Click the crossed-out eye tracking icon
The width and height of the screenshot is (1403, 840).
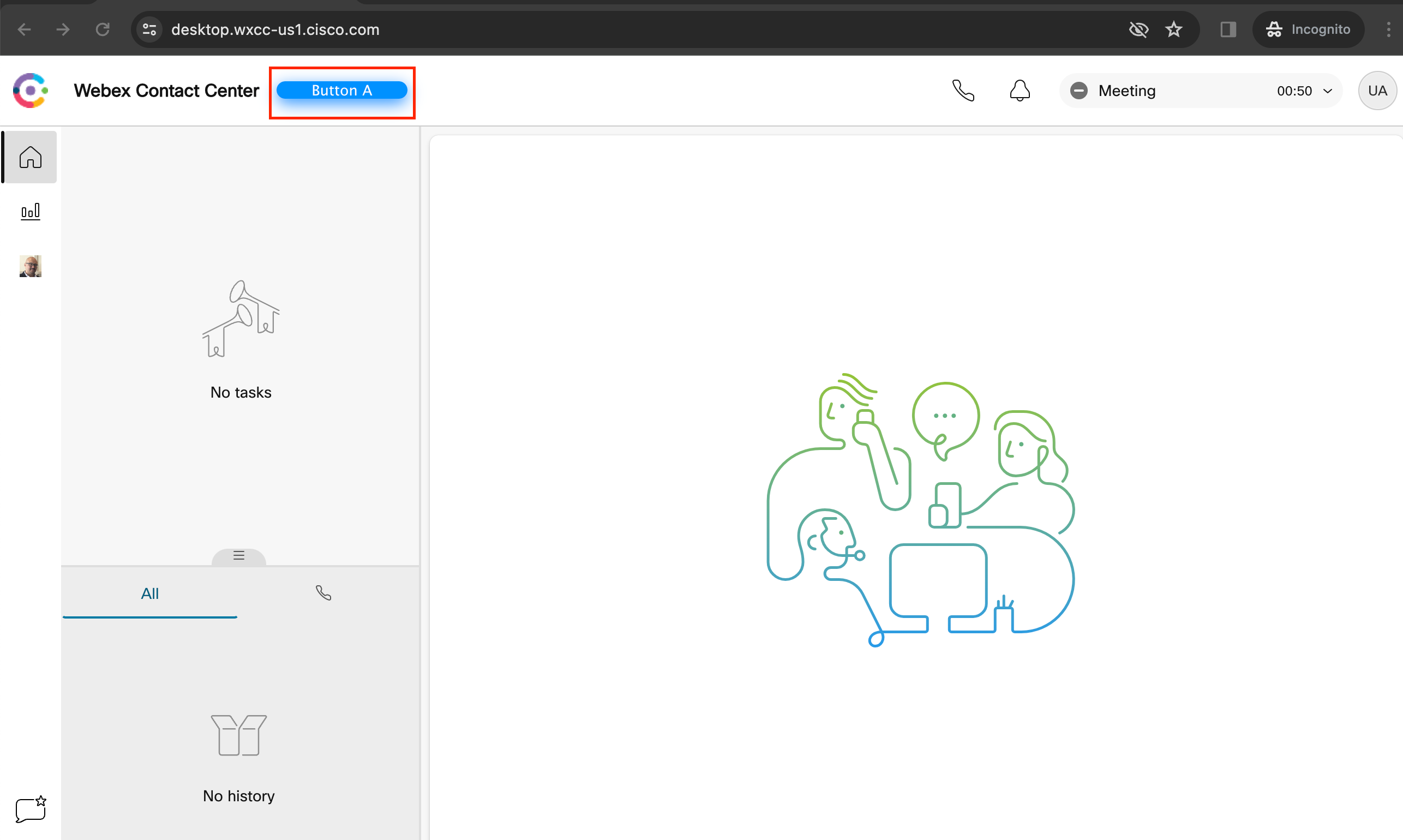pos(1138,29)
